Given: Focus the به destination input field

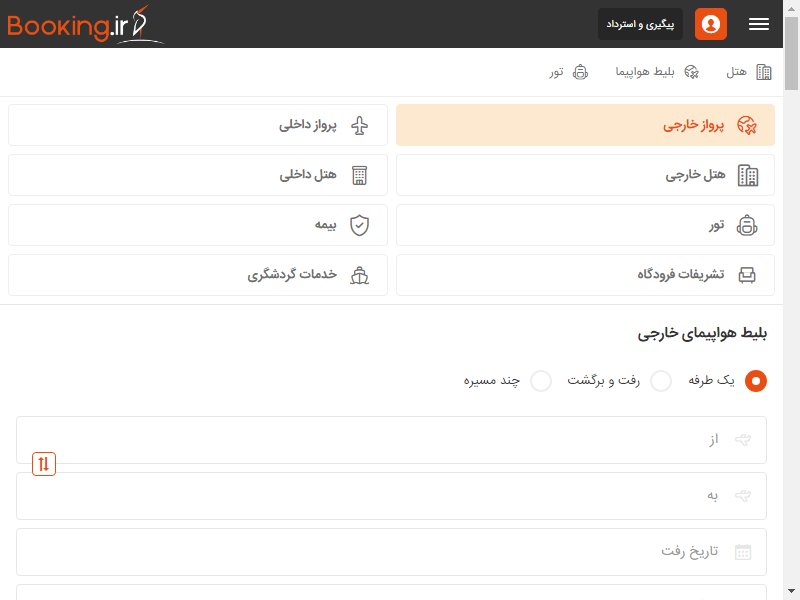Looking at the screenshot, I should (x=391, y=496).
